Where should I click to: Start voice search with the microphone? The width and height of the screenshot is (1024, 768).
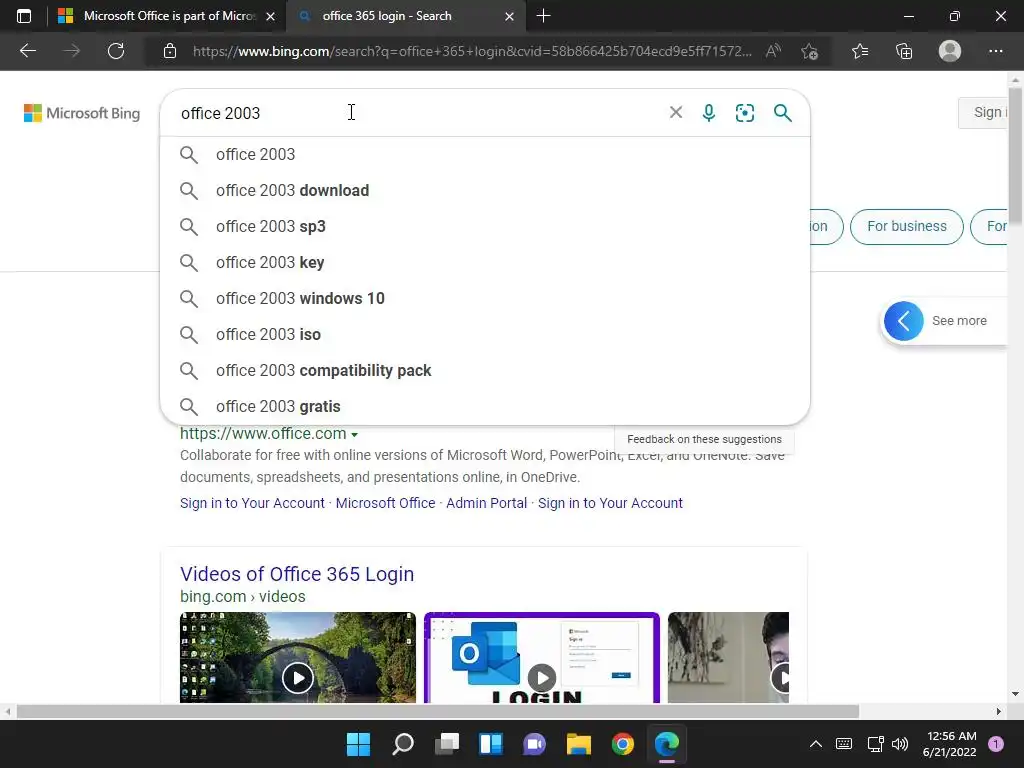point(709,113)
